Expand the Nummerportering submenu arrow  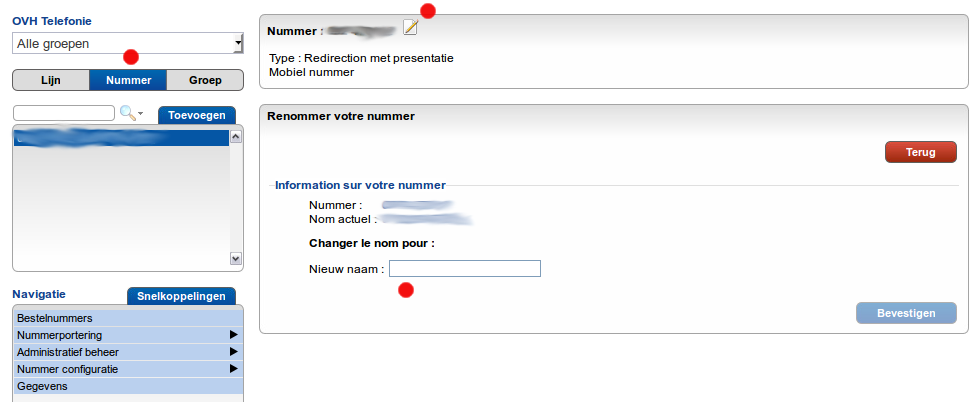pos(233,335)
